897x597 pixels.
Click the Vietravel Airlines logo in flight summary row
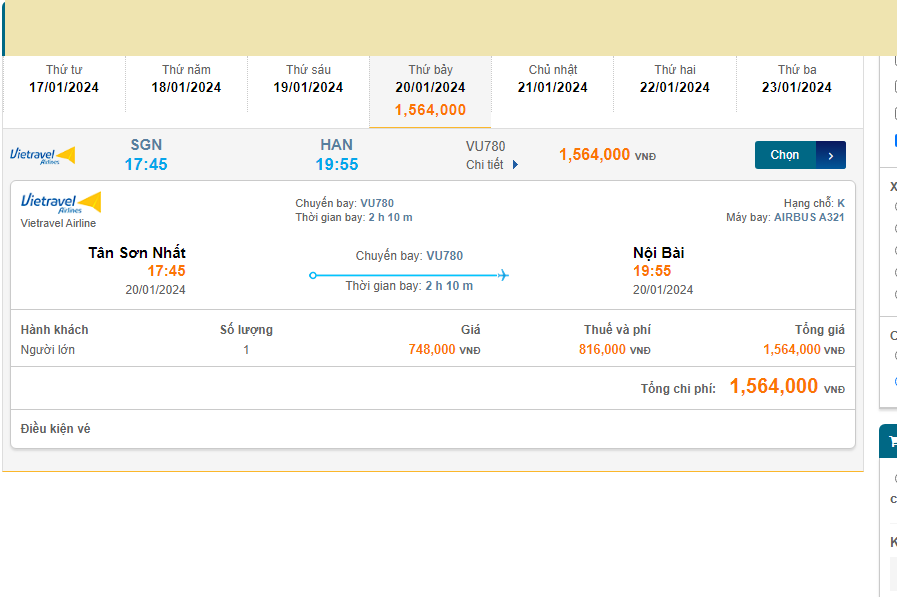coord(42,155)
